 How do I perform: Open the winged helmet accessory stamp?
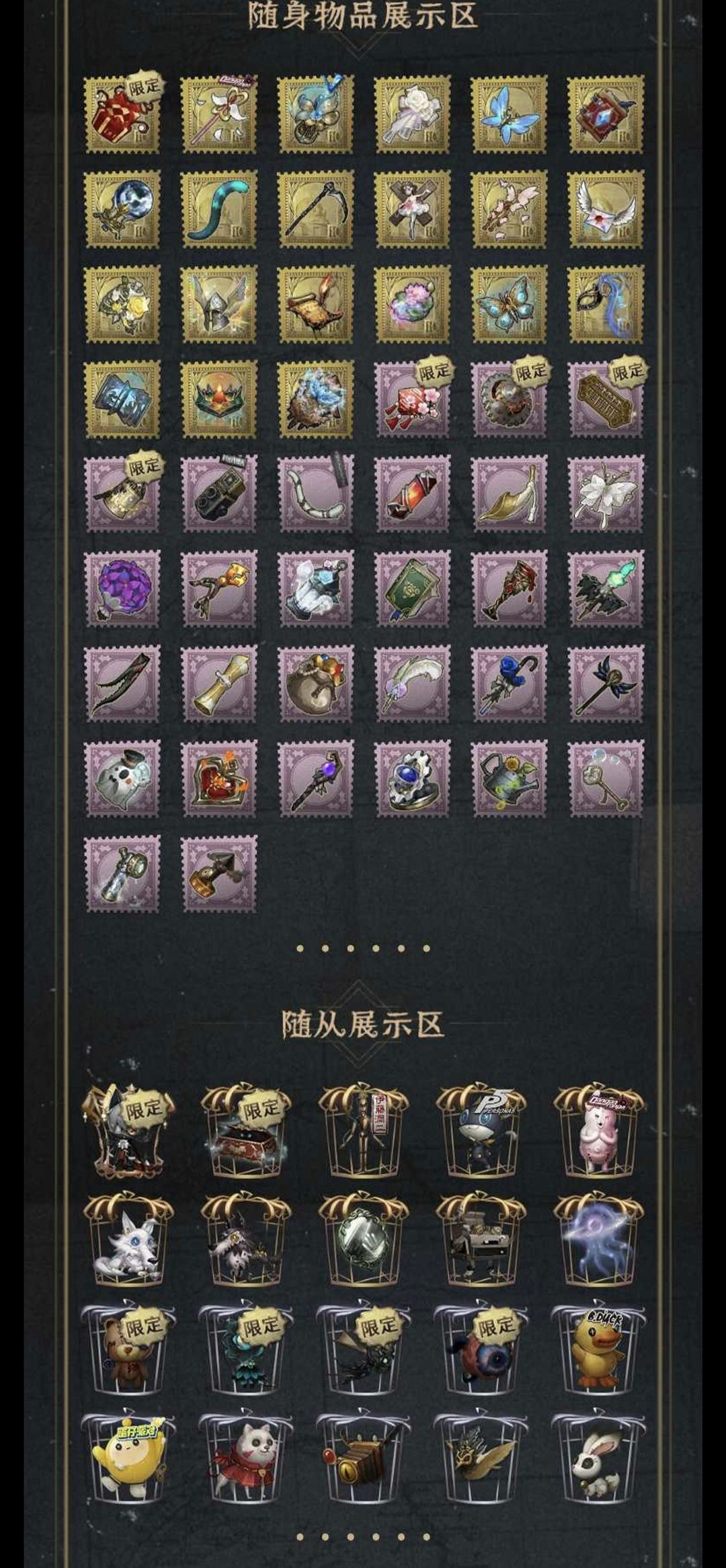[x=219, y=305]
